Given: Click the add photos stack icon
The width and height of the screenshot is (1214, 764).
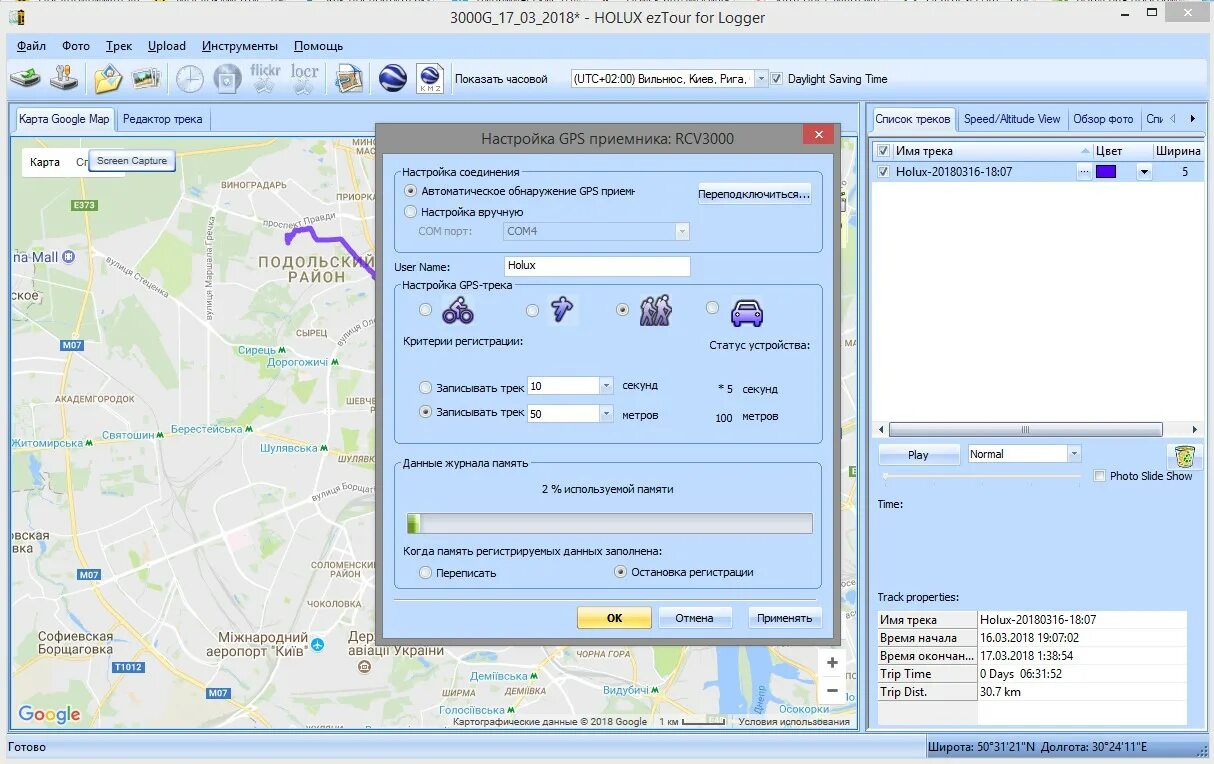Looking at the screenshot, I should pyautogui.click(x=146, y=78).
